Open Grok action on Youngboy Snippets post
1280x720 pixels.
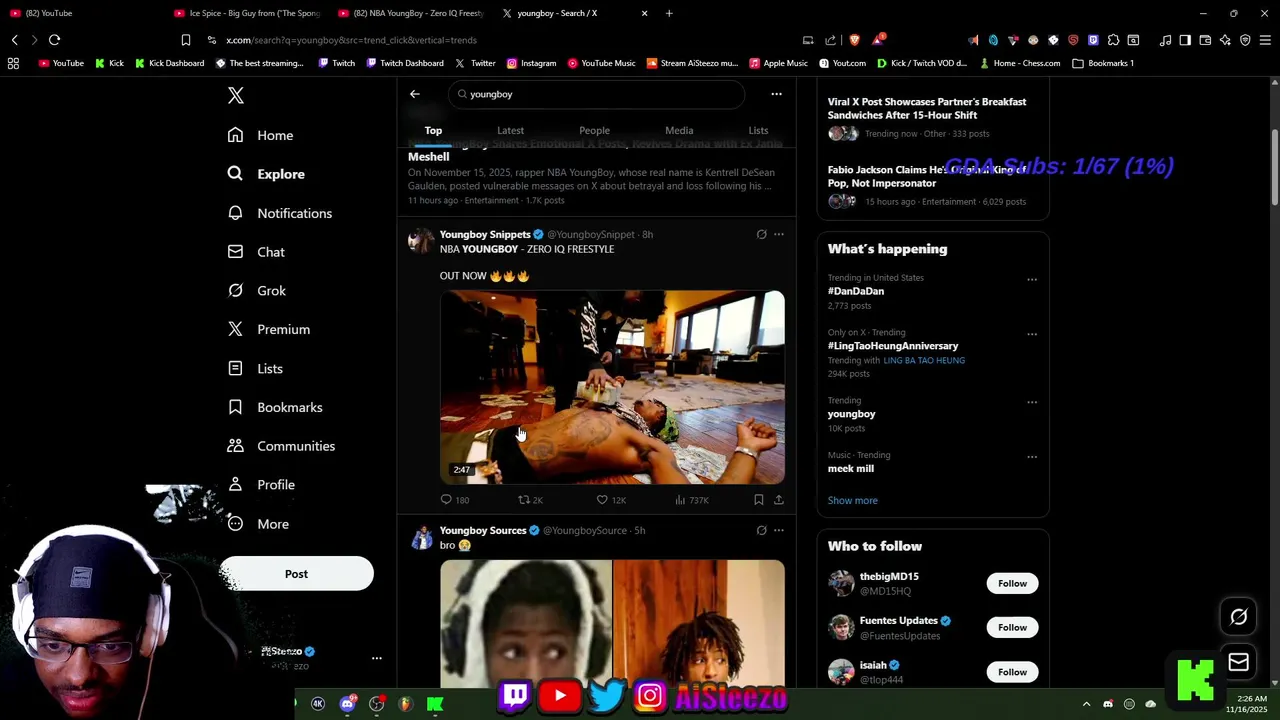click(761, 235)
